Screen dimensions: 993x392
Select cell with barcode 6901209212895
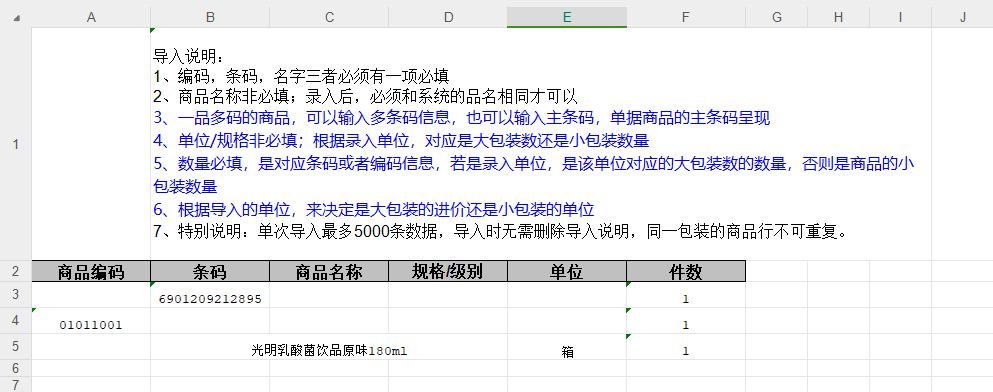click(x=210, y=295)
